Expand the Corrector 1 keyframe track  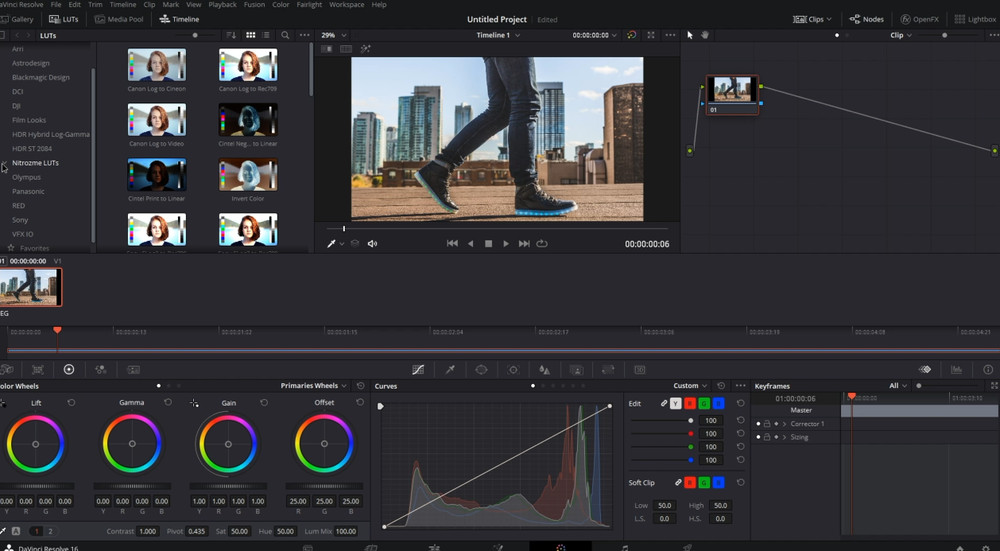784,423
